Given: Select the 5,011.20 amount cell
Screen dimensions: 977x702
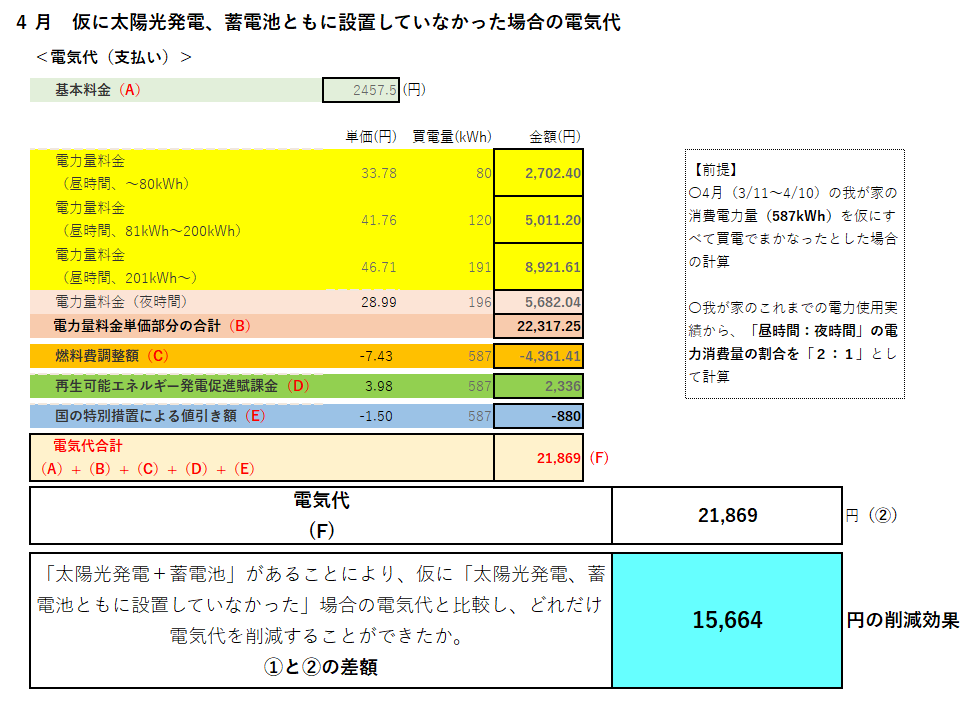Looking at the screenshot, I should click(x=538, y=220).
